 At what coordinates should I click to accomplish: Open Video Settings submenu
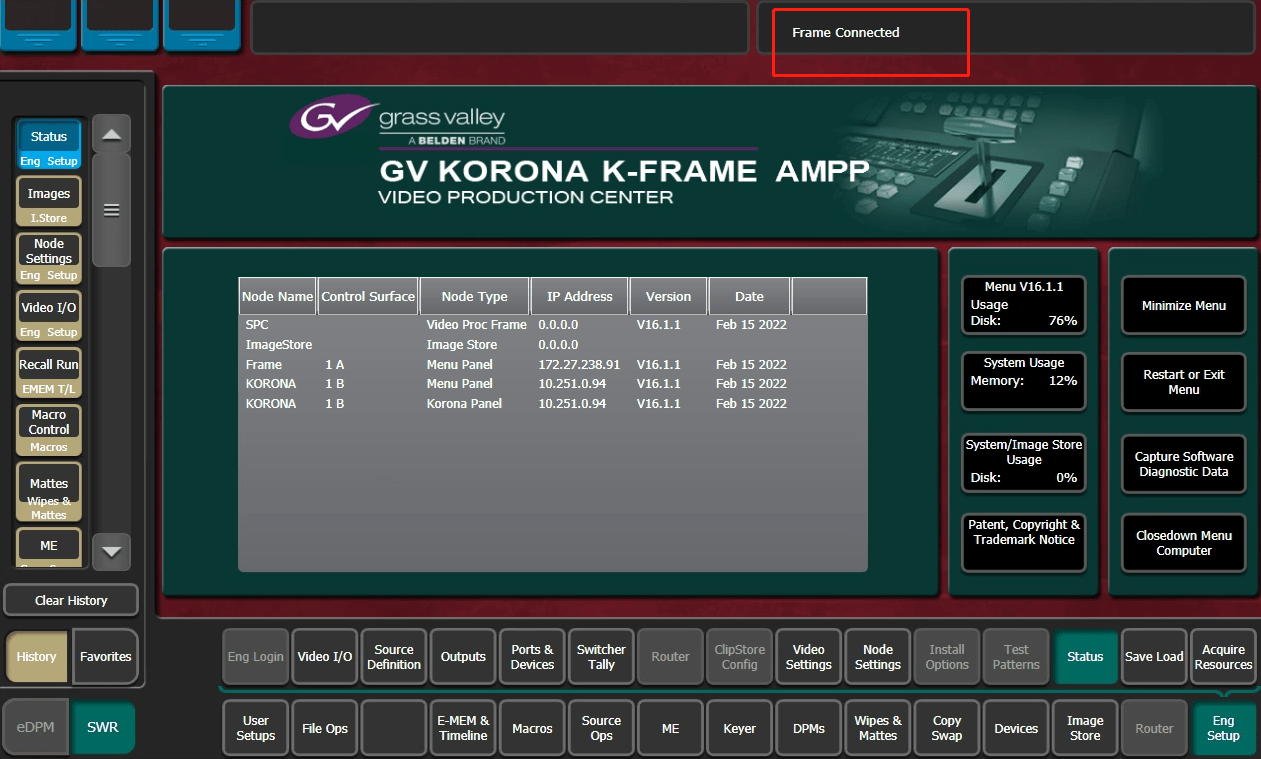pos(809,657)
